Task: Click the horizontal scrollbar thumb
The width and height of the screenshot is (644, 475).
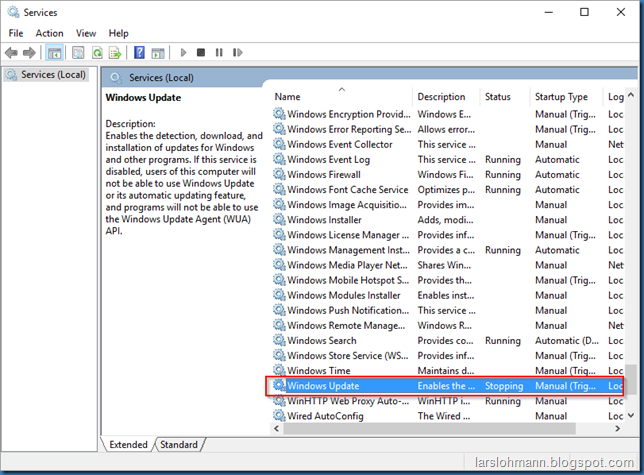Action: 429,429
